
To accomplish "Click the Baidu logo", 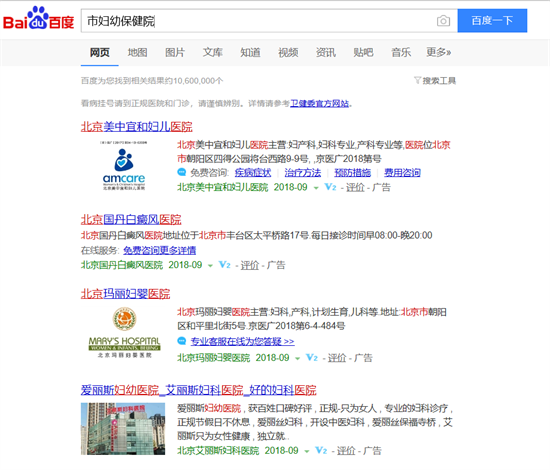I will click(x=39, y=18).
